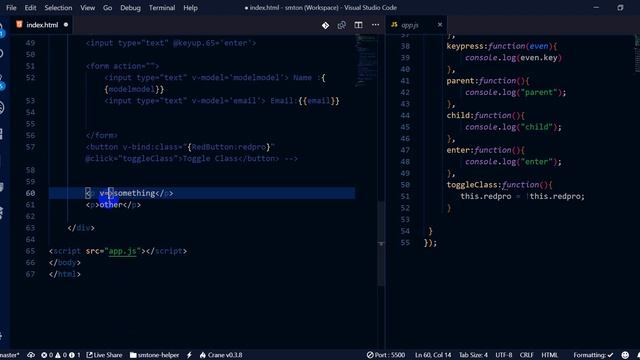Select encoding via UTF-8 indicator
640x360 pixels.
click(x=504, y=355)
